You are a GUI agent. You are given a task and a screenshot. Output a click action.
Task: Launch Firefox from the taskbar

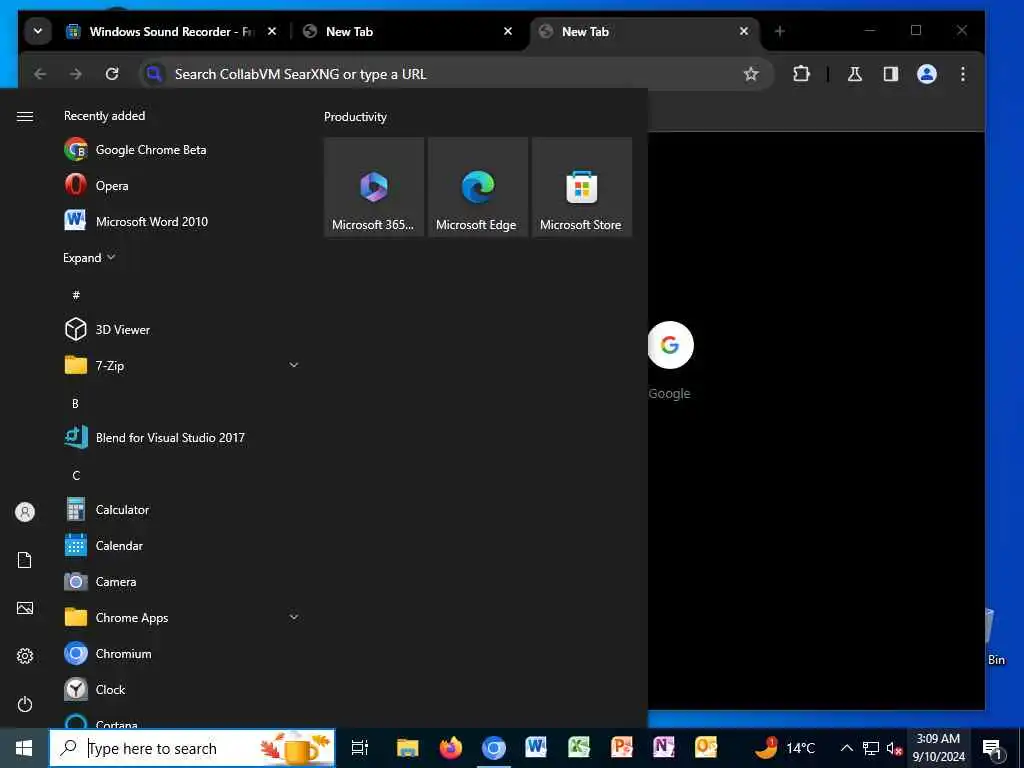[x=451, y=748]
